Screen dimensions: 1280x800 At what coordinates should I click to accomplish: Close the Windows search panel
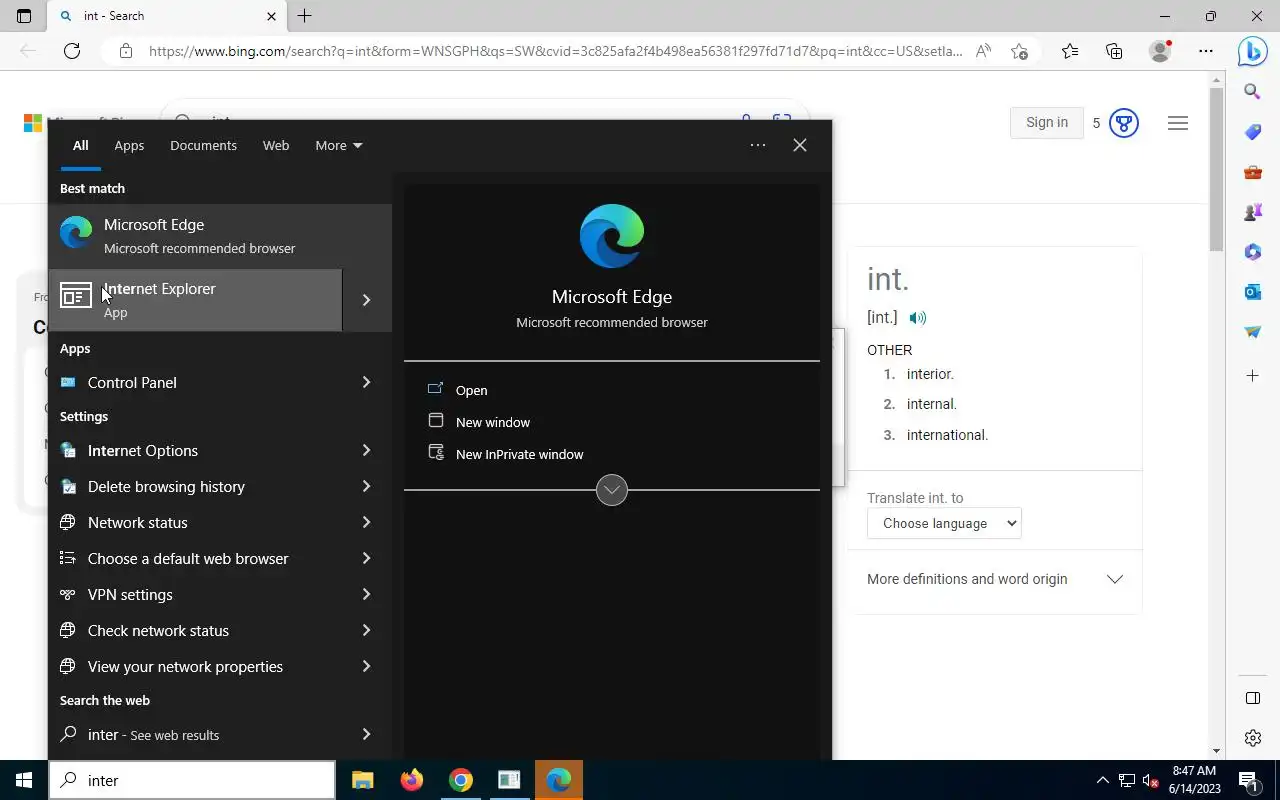point(800,145)
